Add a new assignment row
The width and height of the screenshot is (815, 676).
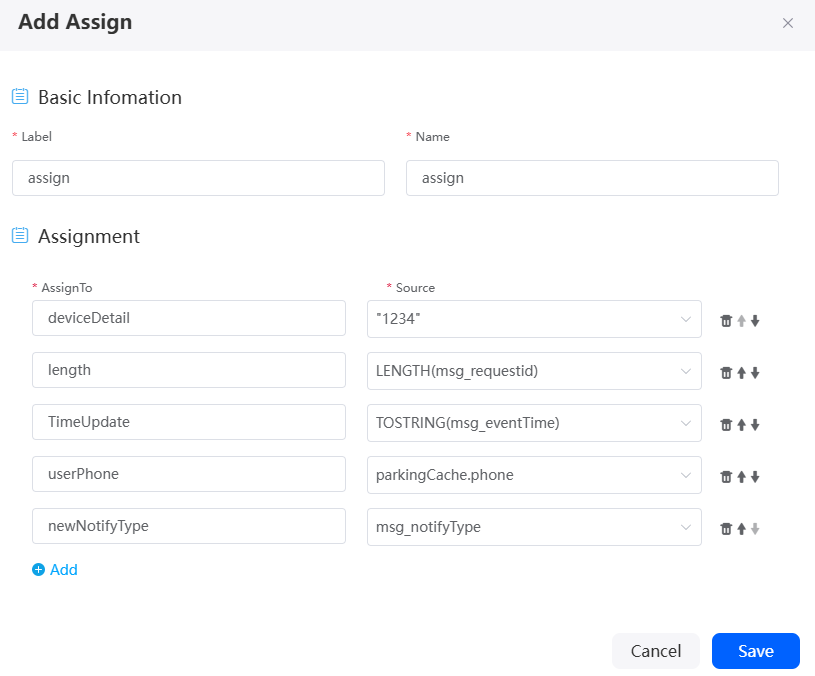pos(55,570)
